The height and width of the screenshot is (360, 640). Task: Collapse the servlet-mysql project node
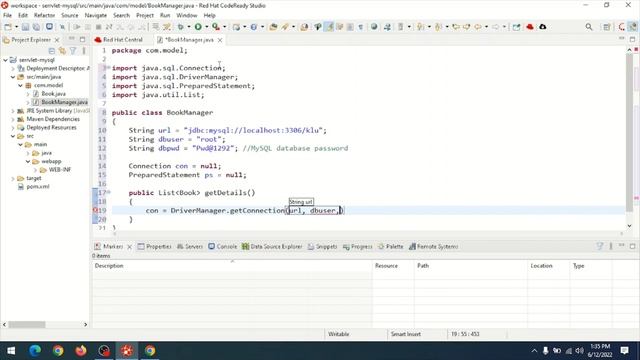[x=5, y=60]
